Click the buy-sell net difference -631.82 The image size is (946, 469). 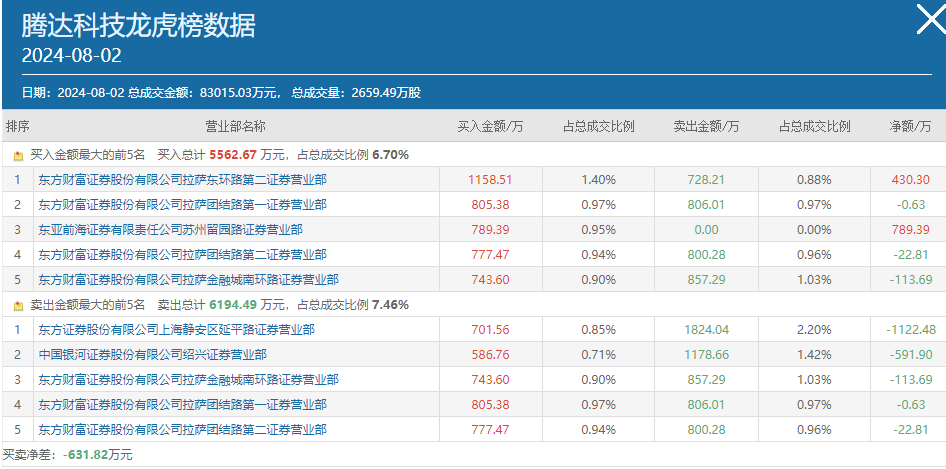85,455
